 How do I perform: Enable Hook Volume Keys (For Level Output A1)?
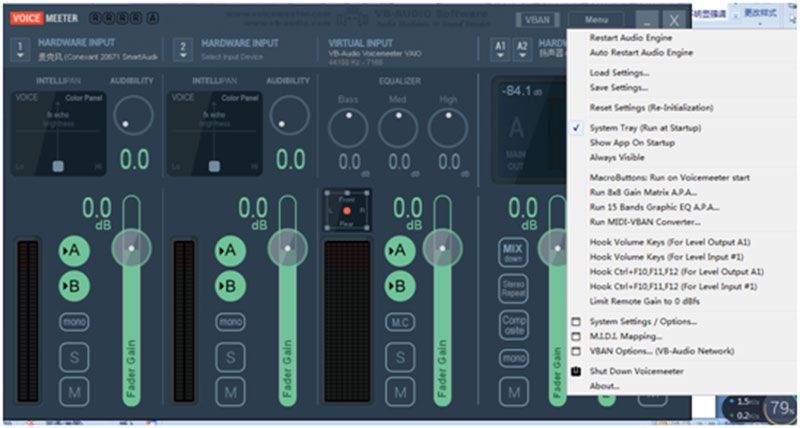coord(670,242)
